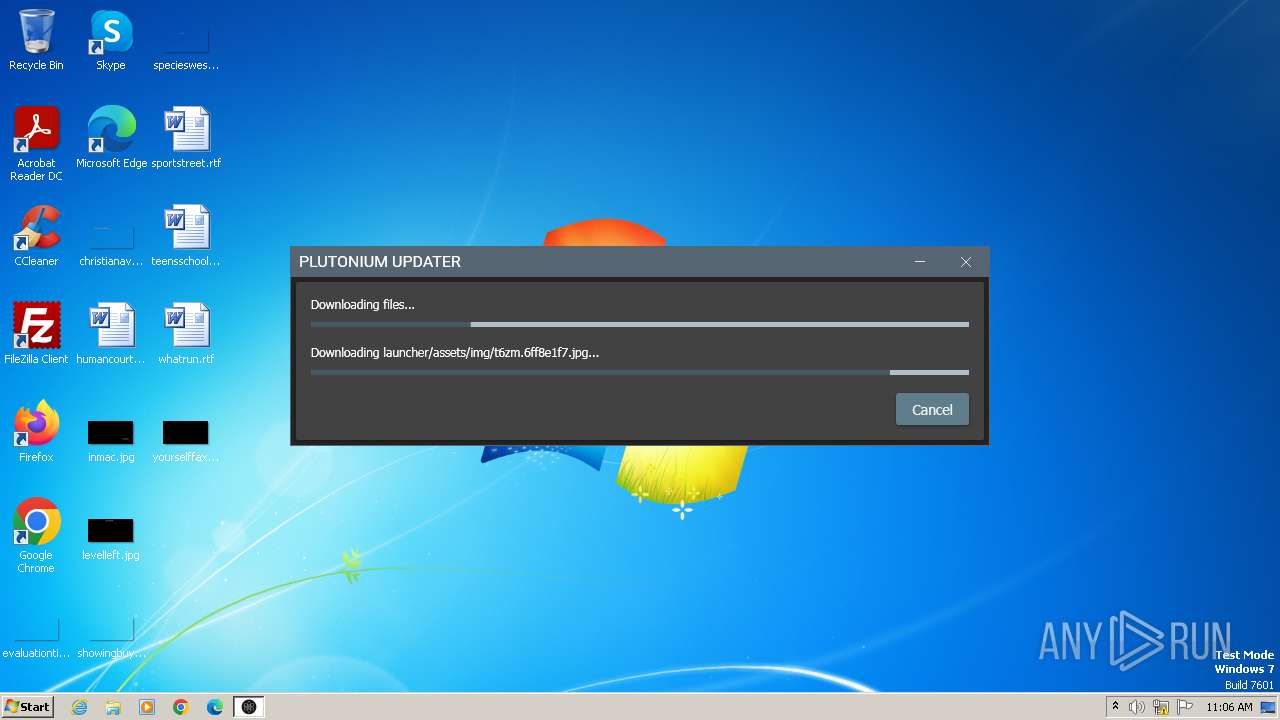1280x720 pixels.
Task: Open Acrobat Reader DC shortcut
Action: click(36, 144)
